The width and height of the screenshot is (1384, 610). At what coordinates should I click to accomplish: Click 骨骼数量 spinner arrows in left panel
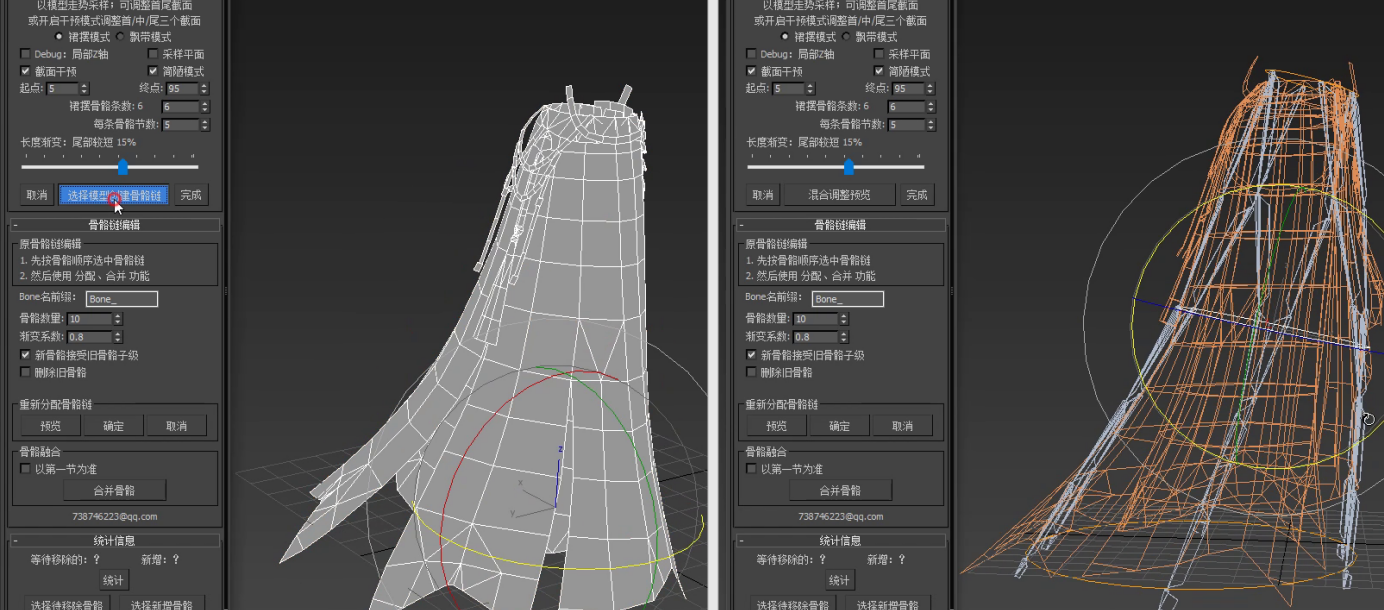tap(117, 319)
